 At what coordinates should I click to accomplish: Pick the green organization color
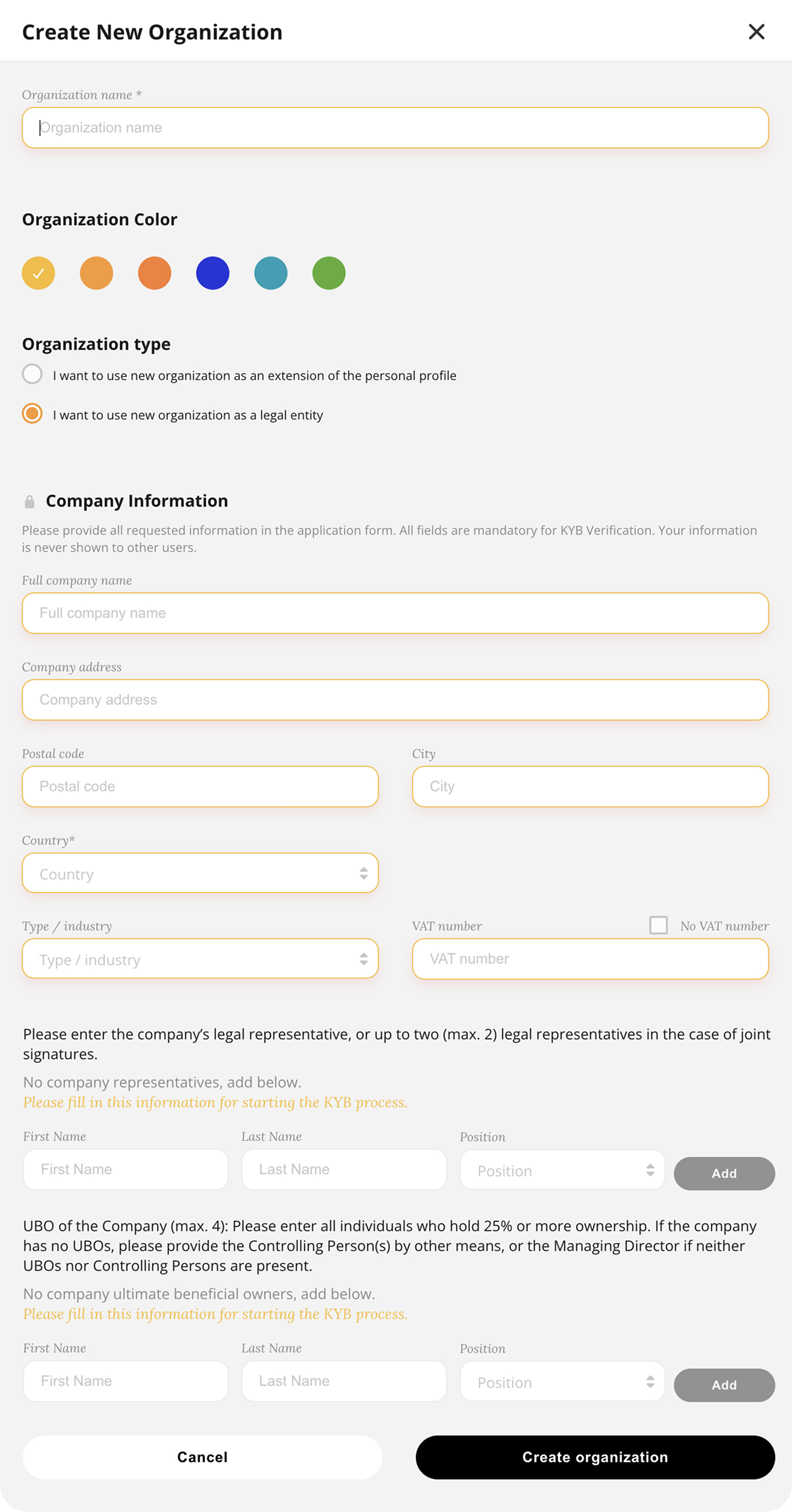[329, 273]
